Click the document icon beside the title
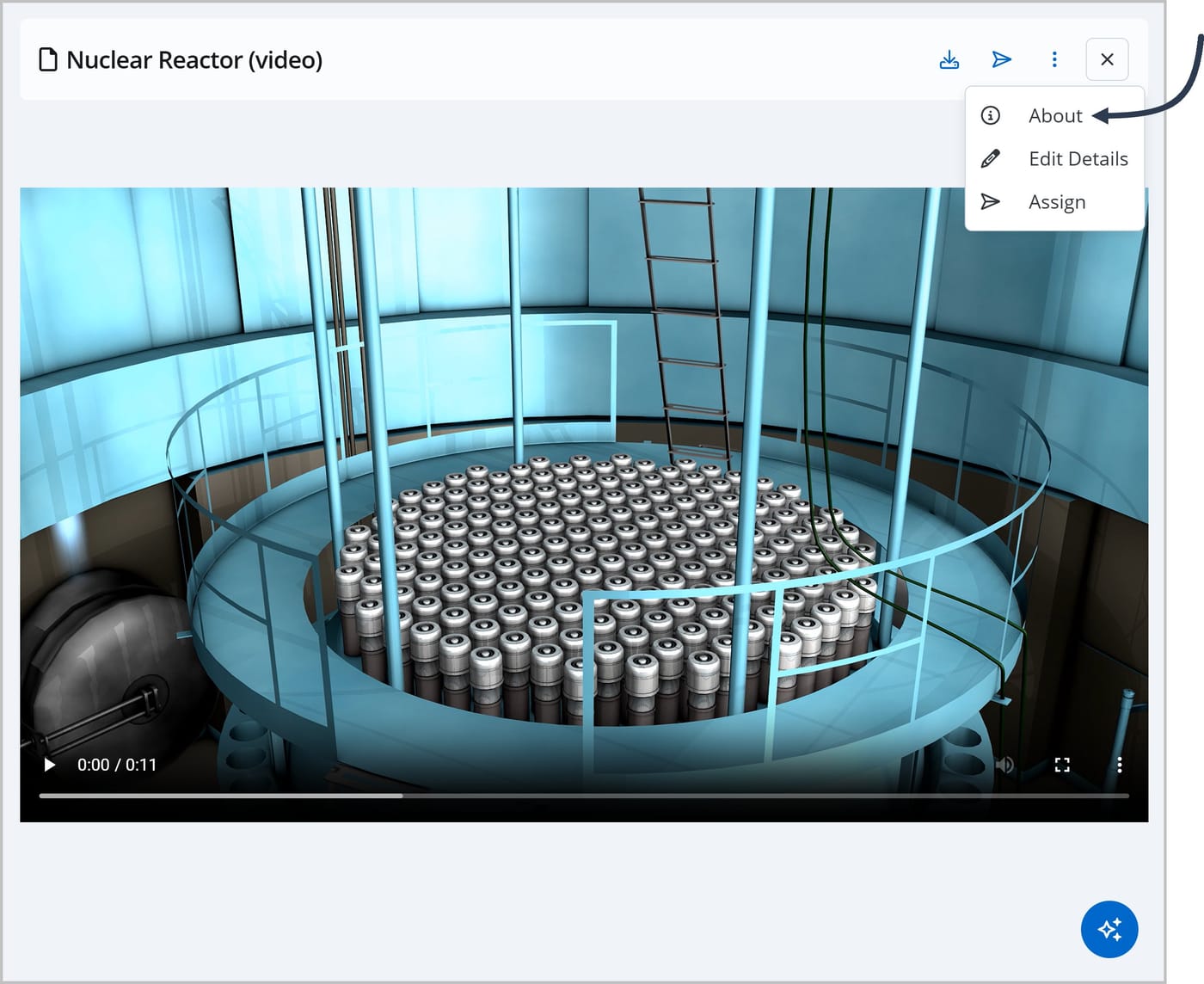Viewport: 1204px width, 984px height. click(x=49, y=59)
